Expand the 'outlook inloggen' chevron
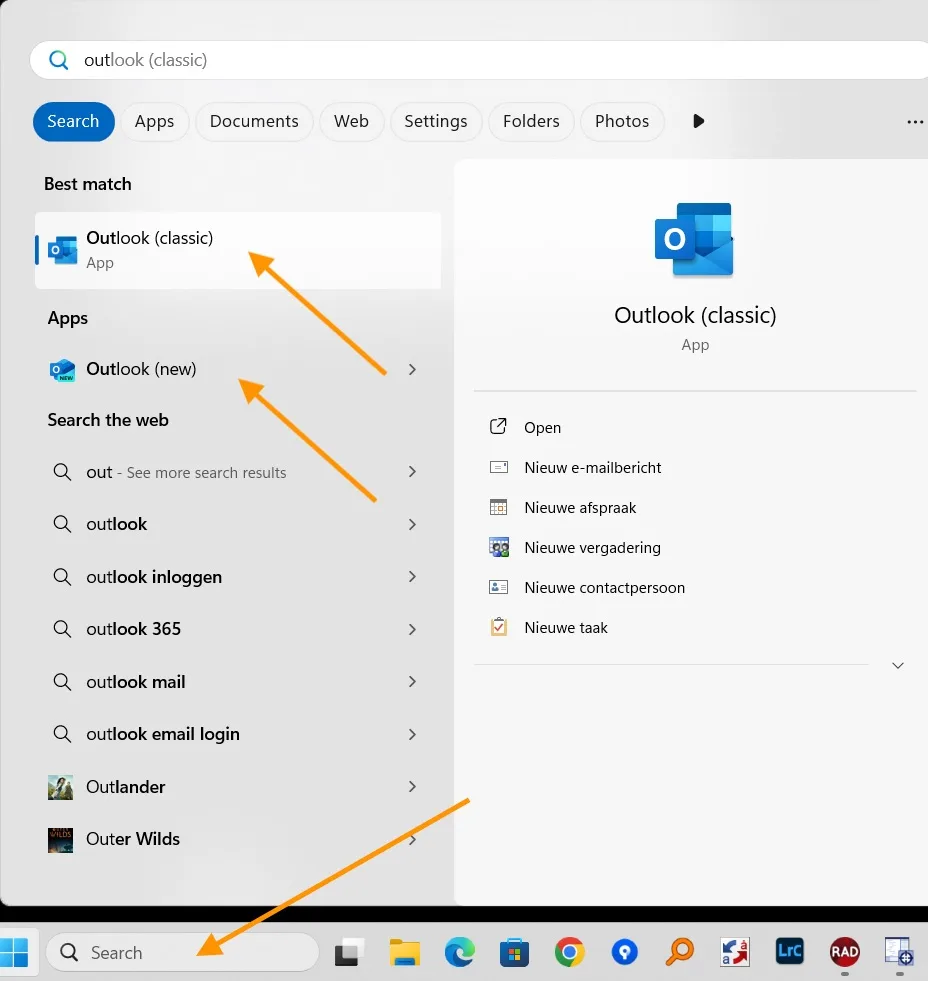 tap(412, 576)
